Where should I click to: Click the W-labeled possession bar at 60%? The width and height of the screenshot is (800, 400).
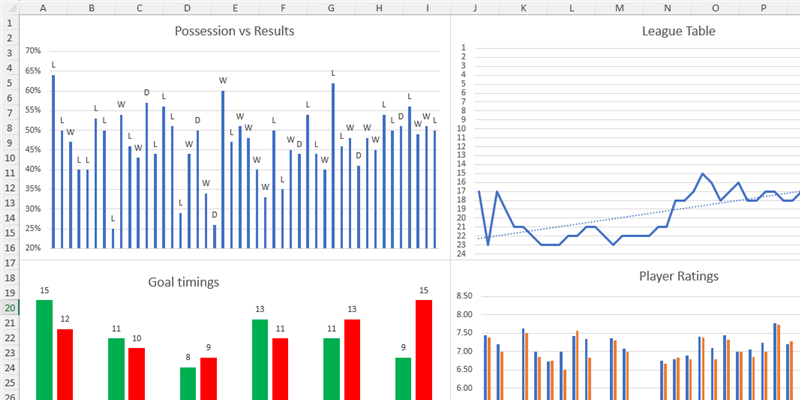coord(223,169)
